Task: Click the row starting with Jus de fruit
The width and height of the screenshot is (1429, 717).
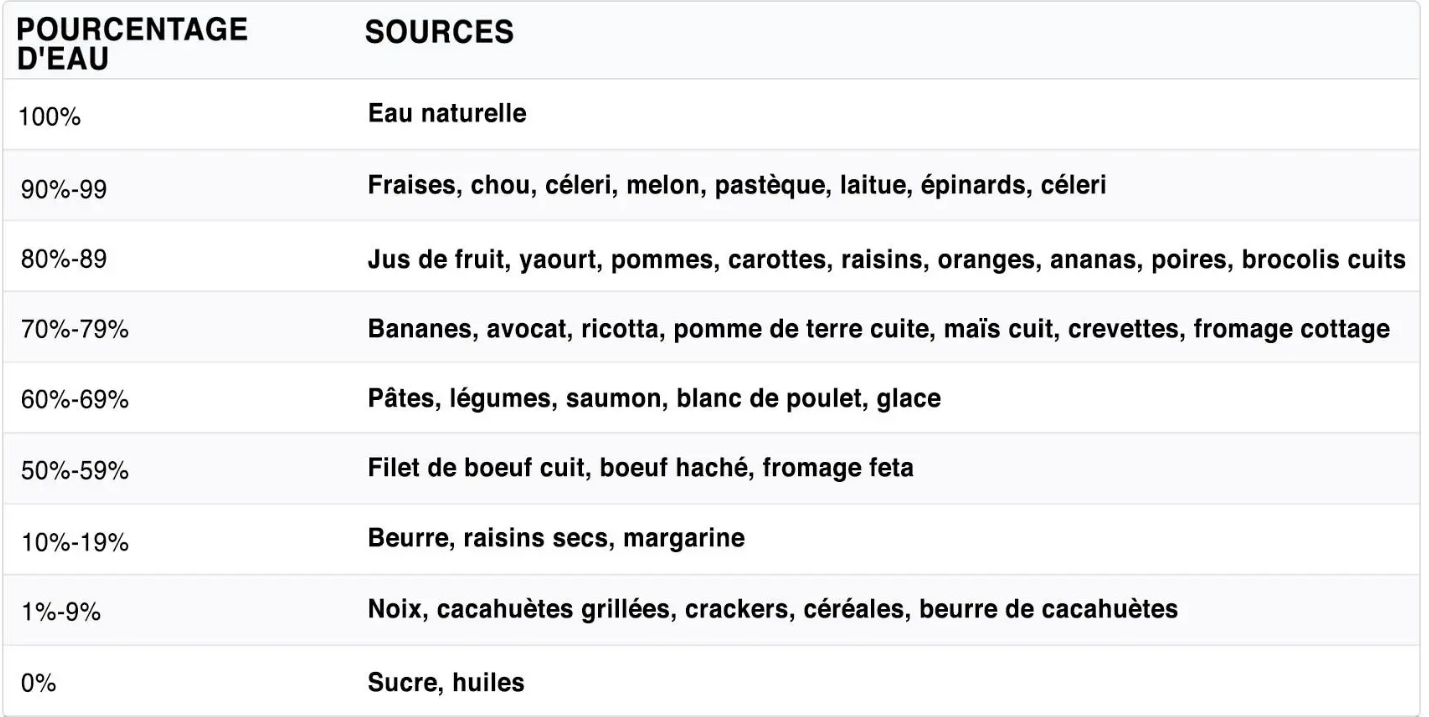Action: coord(886,257)
